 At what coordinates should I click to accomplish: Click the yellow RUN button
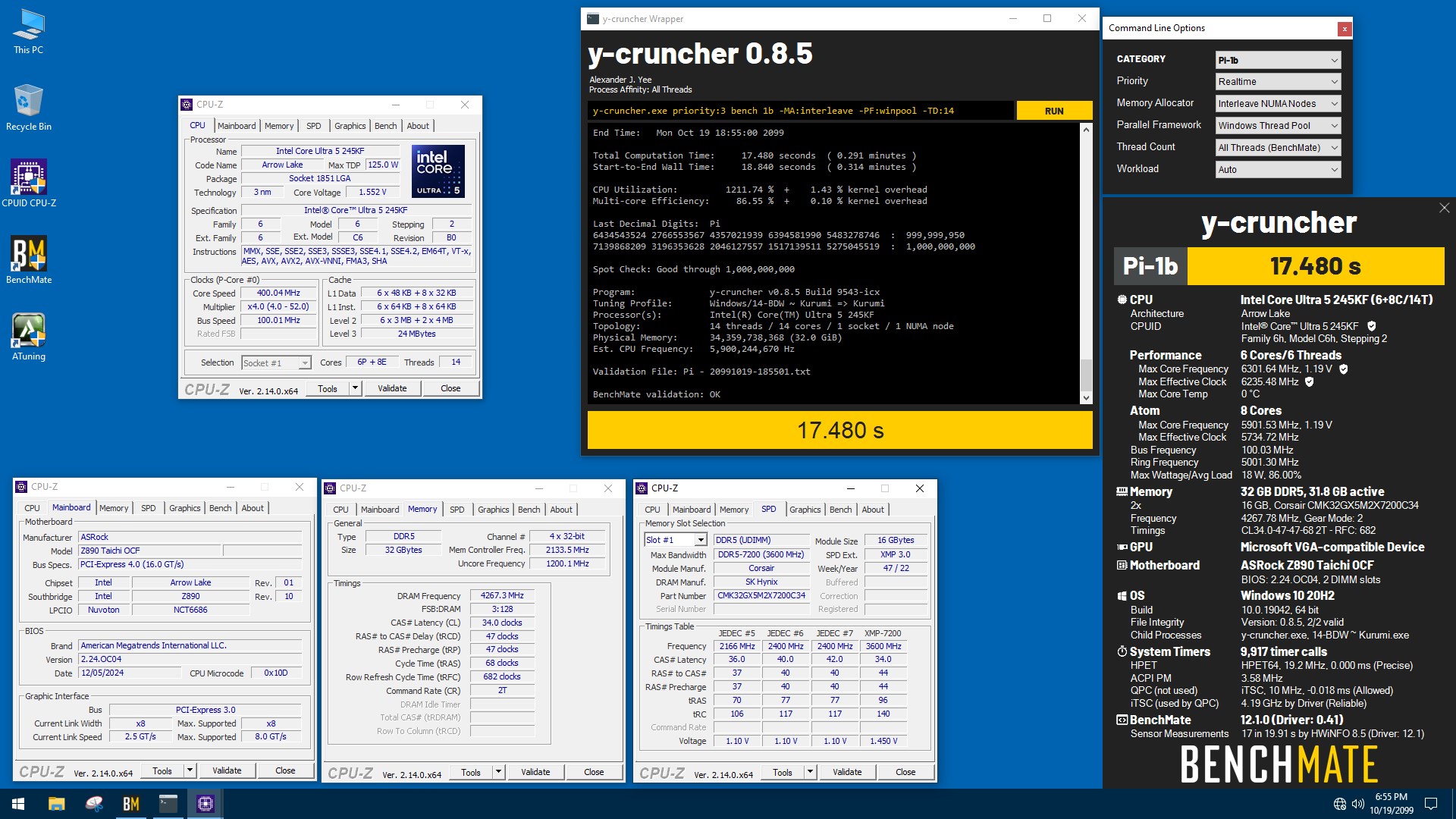tap(1054, 111)
